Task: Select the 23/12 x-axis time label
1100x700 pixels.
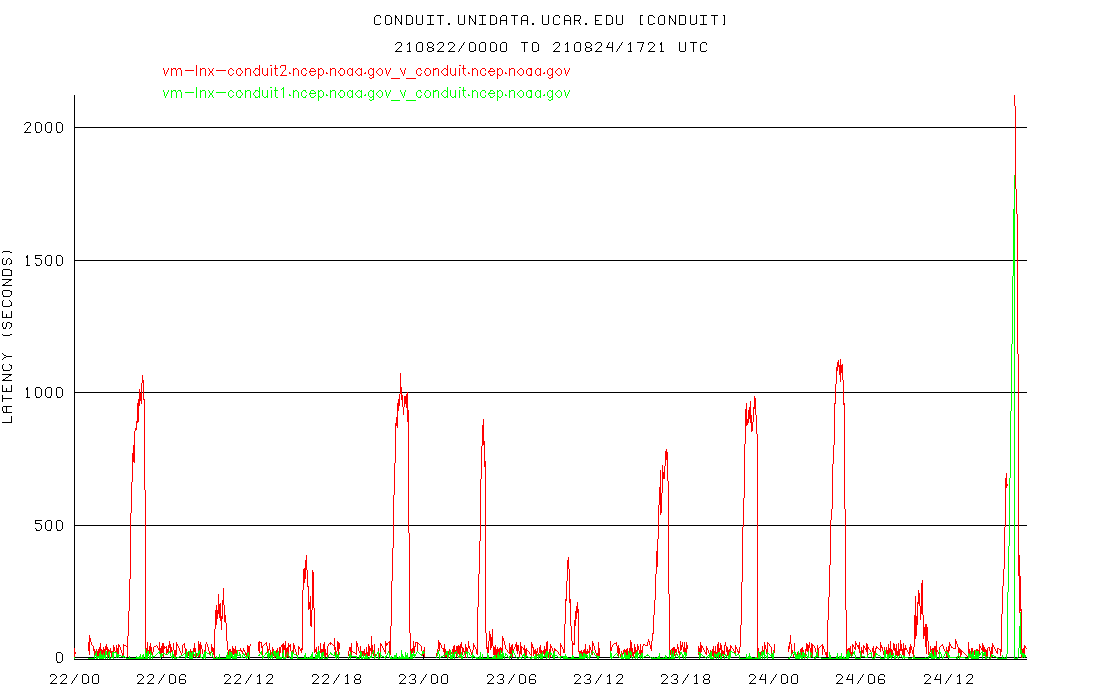Action: tap(599, 679)
